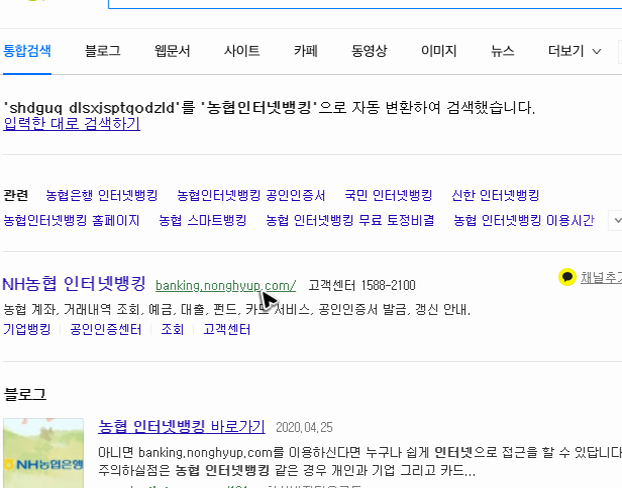This screenshot has width=622, height=488.
Task: Click related search 농협인터넷뱅킹 홈페이지
Action: 71,220
